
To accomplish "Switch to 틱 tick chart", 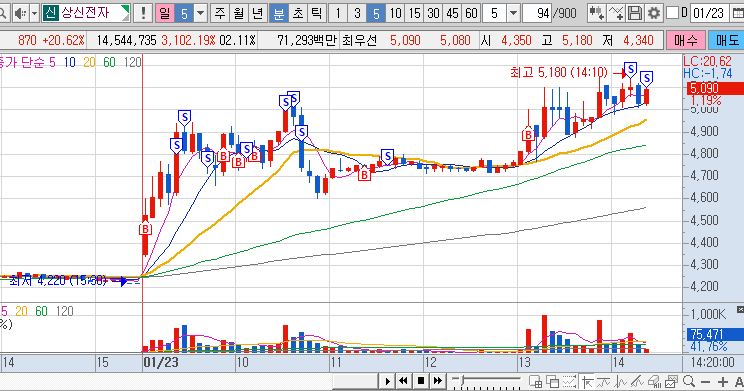I will point(316,13).
